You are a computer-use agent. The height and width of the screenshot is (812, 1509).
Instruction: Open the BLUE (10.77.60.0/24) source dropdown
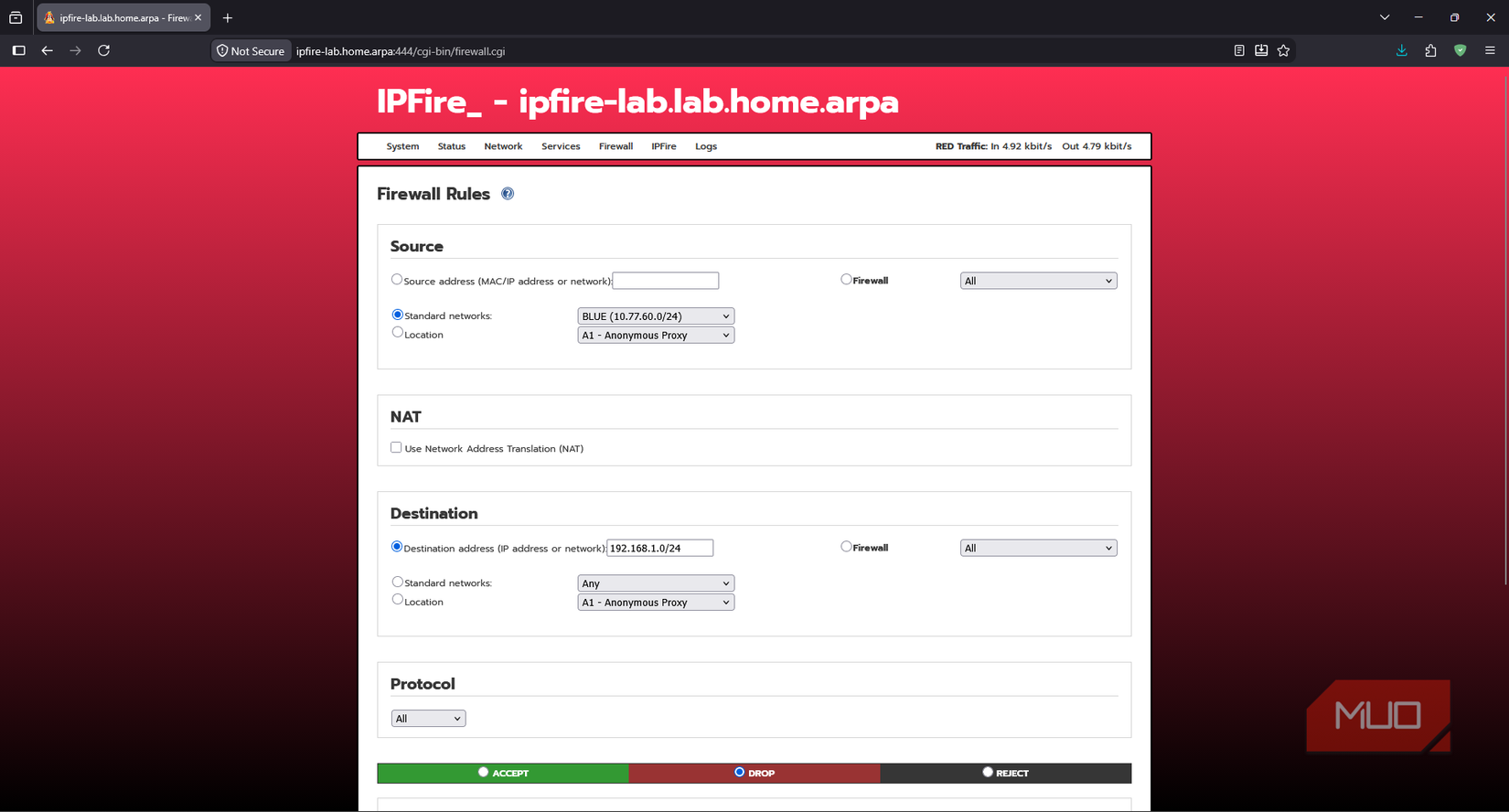(x=656, y=316)
